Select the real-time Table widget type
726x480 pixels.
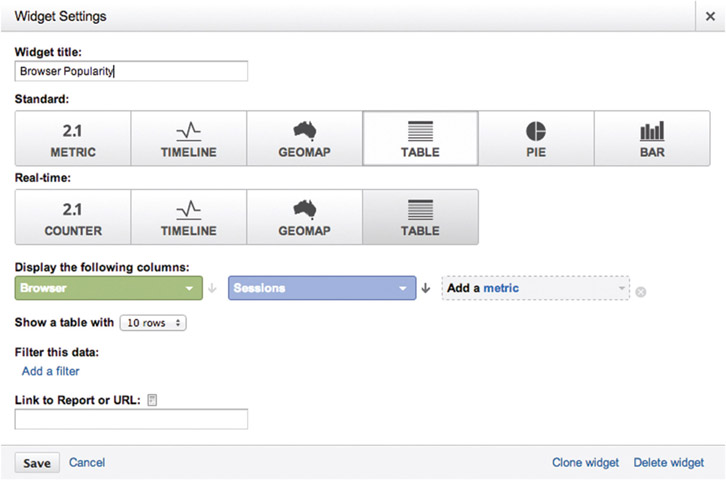coord(420,217)
